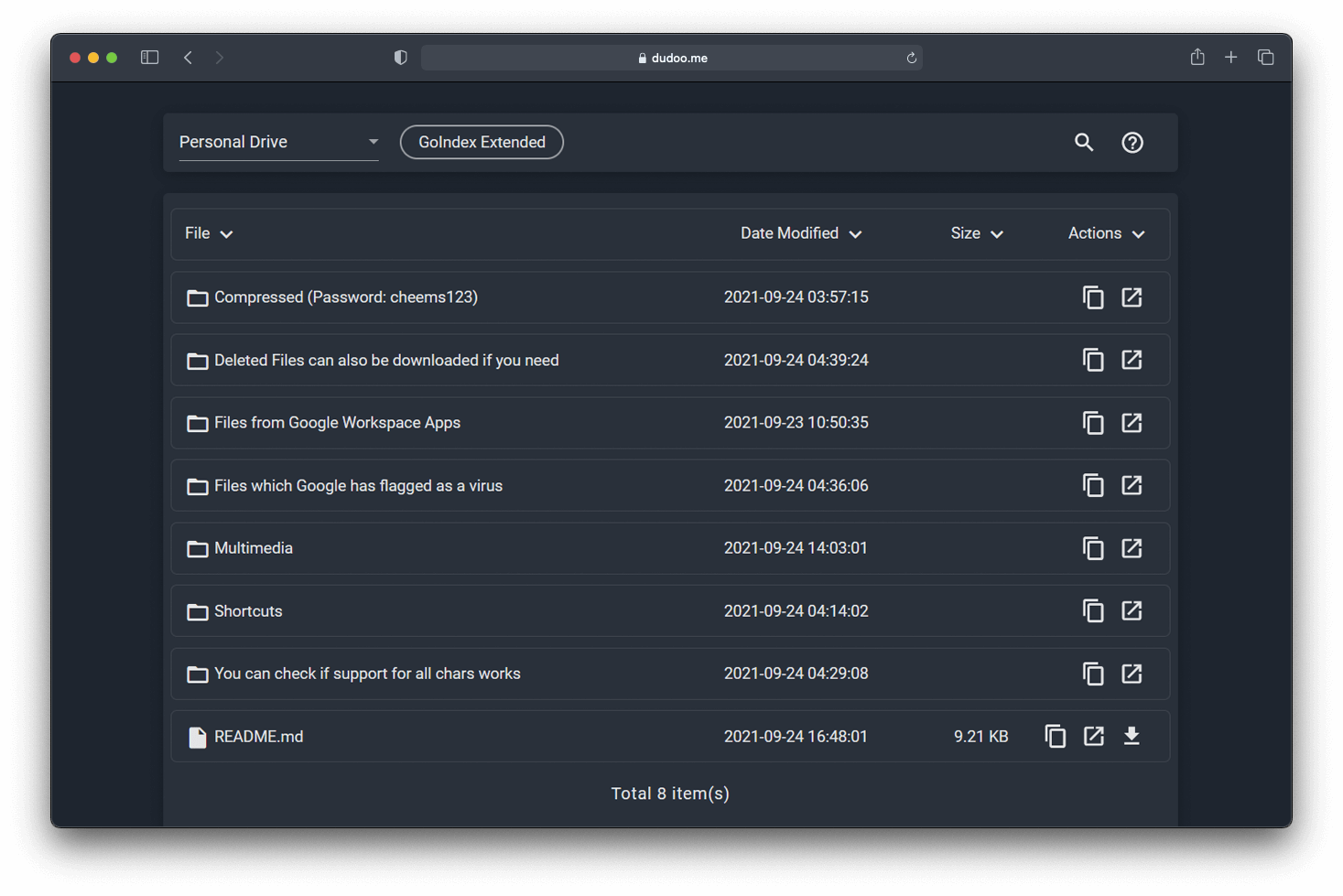Copy link for Multimedia folder

1093,548
